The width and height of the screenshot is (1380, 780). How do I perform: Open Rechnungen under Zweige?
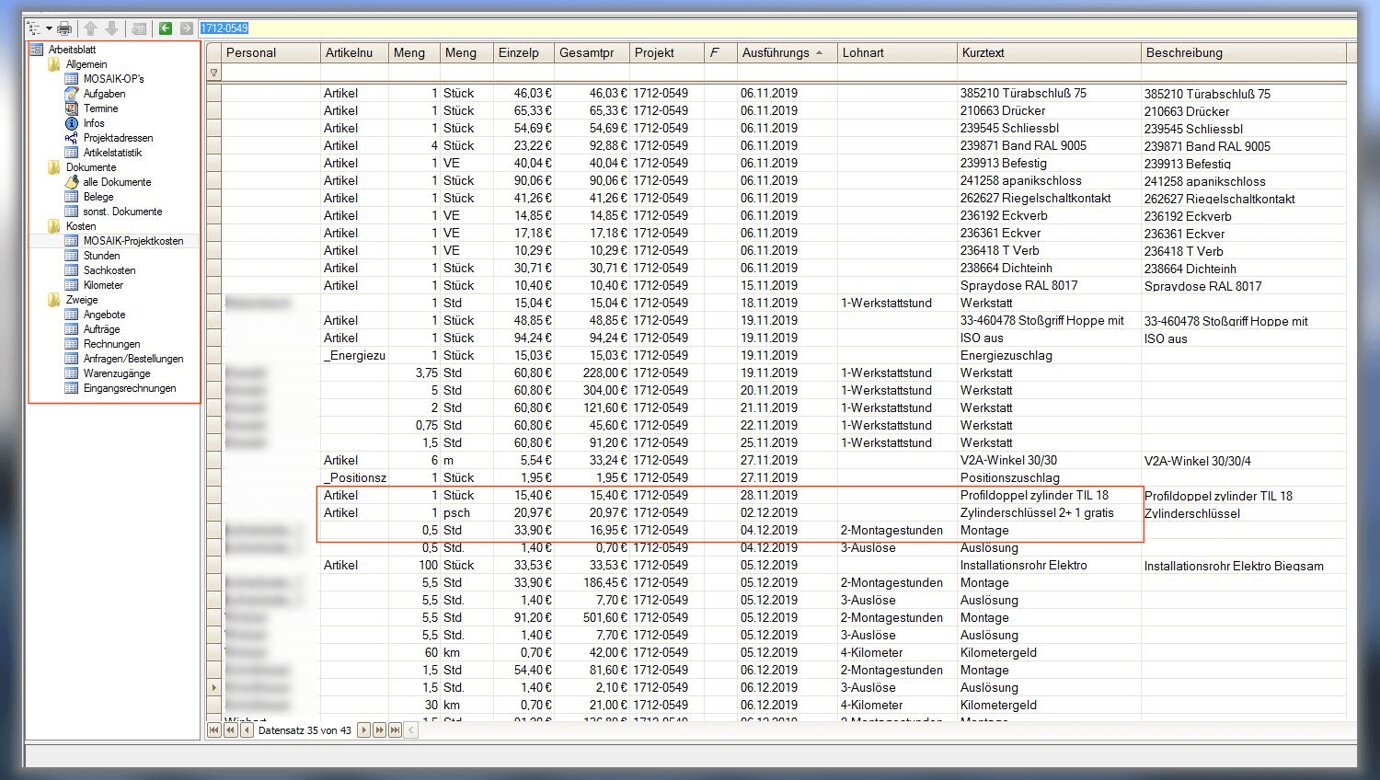point(111,344)
